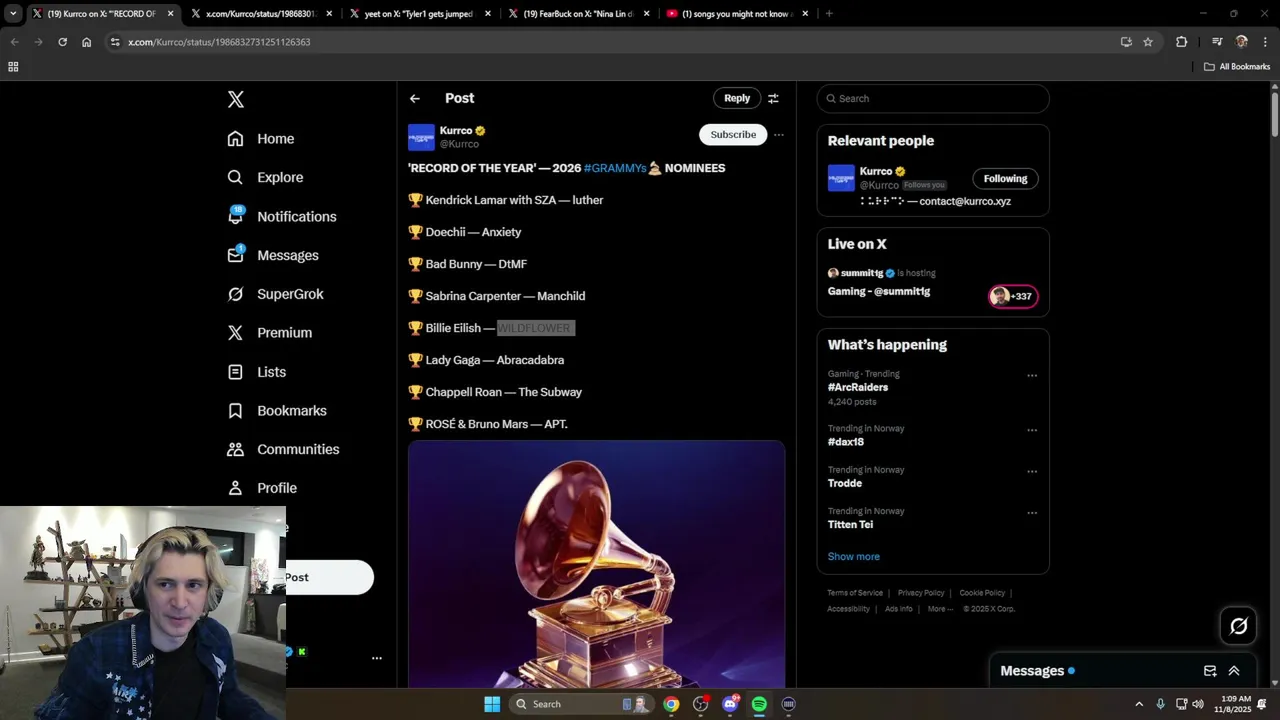Open Spotify from the taskbar
Screen dimensions: 1280x720
759,704
